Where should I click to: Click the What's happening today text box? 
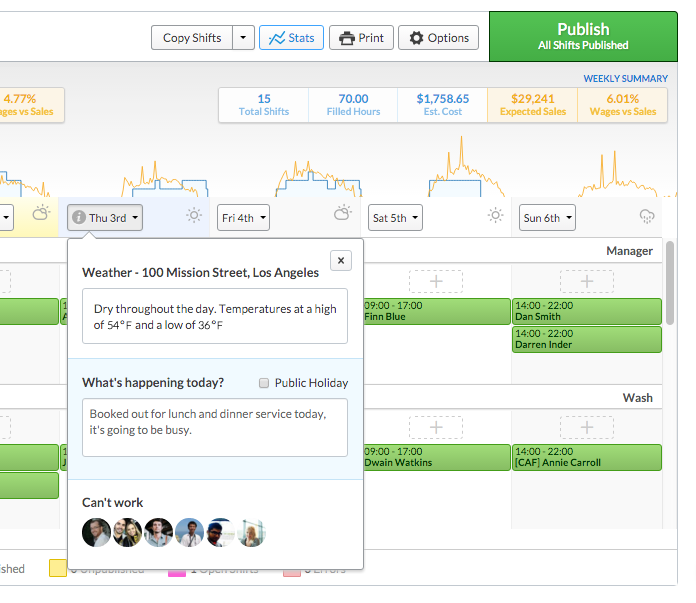pyautogui.click(x=215, y=427)
